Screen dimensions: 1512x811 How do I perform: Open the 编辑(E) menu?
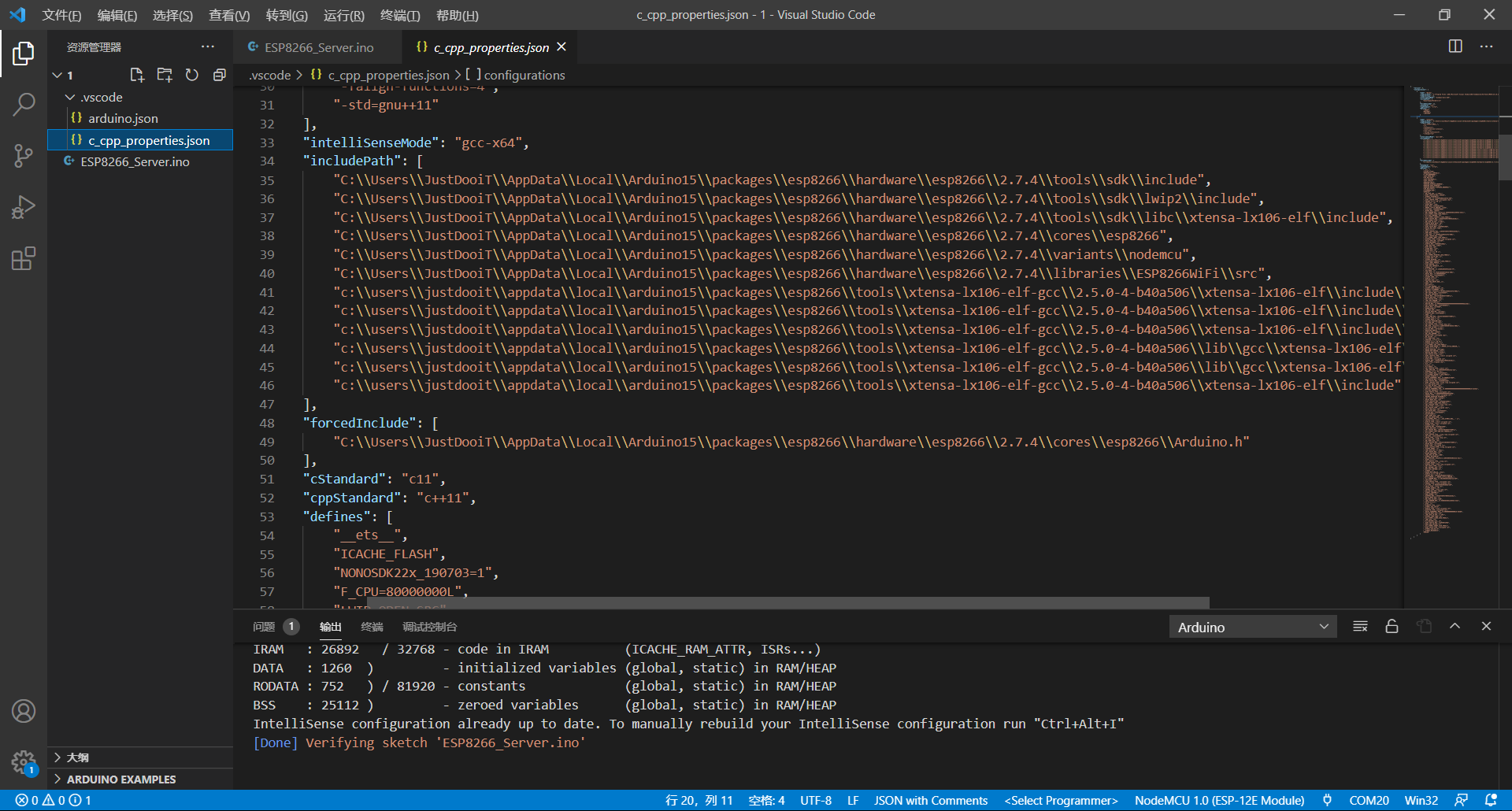117,15
